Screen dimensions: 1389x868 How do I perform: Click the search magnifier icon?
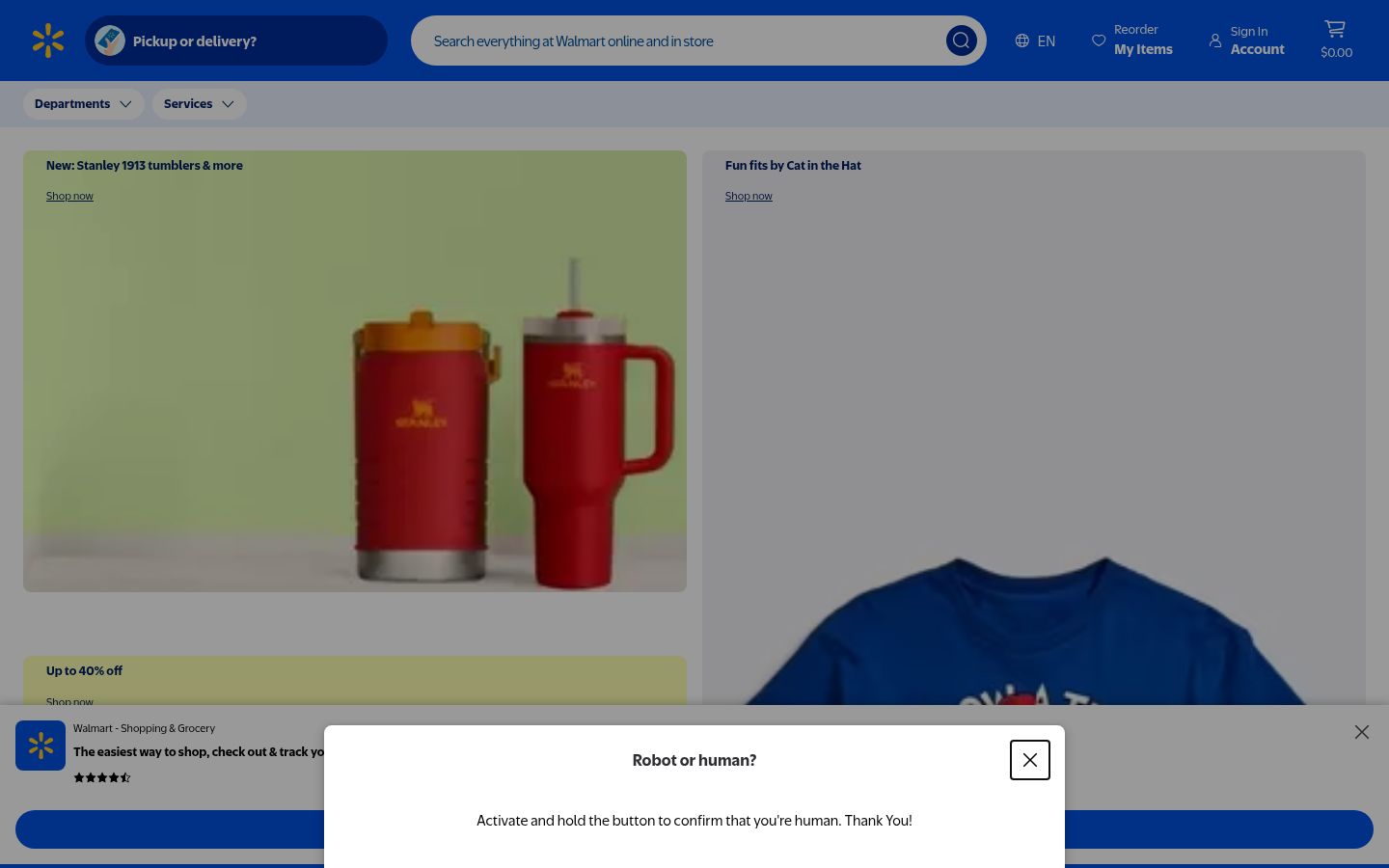point(961,41)
